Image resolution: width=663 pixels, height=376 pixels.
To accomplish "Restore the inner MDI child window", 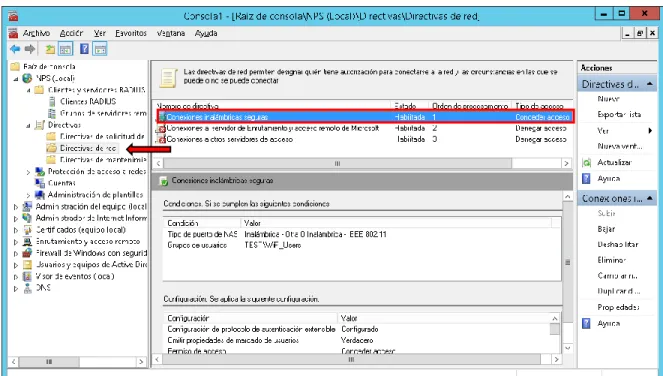I will 640,33.
